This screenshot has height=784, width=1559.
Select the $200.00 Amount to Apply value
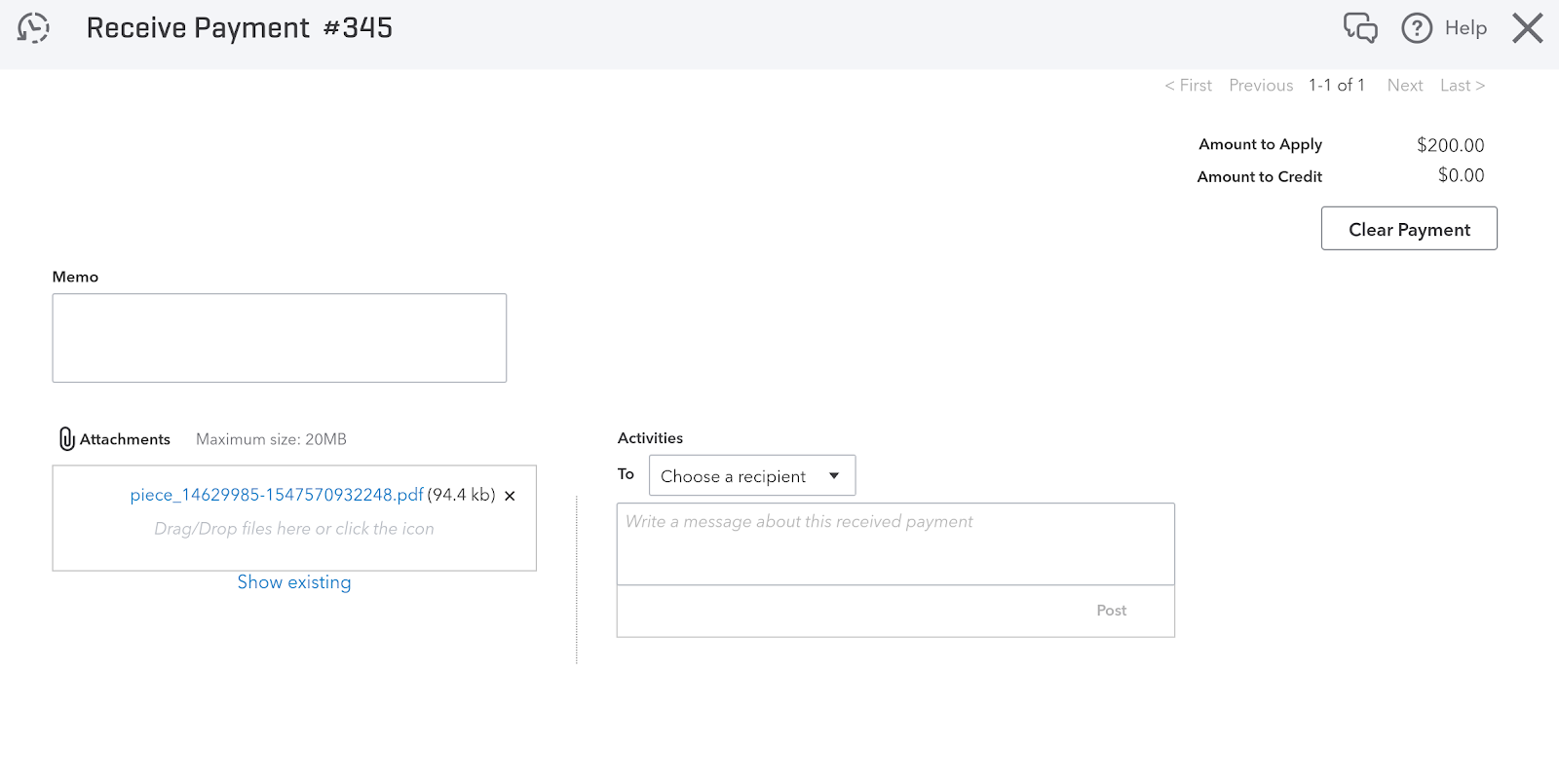1450,145
